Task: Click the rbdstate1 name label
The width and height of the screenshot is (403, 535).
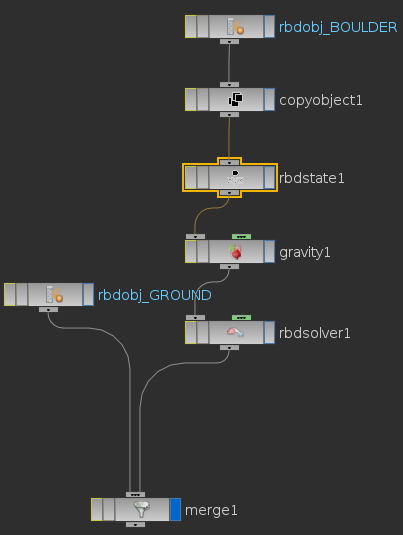Action: (x=312, y=178)
